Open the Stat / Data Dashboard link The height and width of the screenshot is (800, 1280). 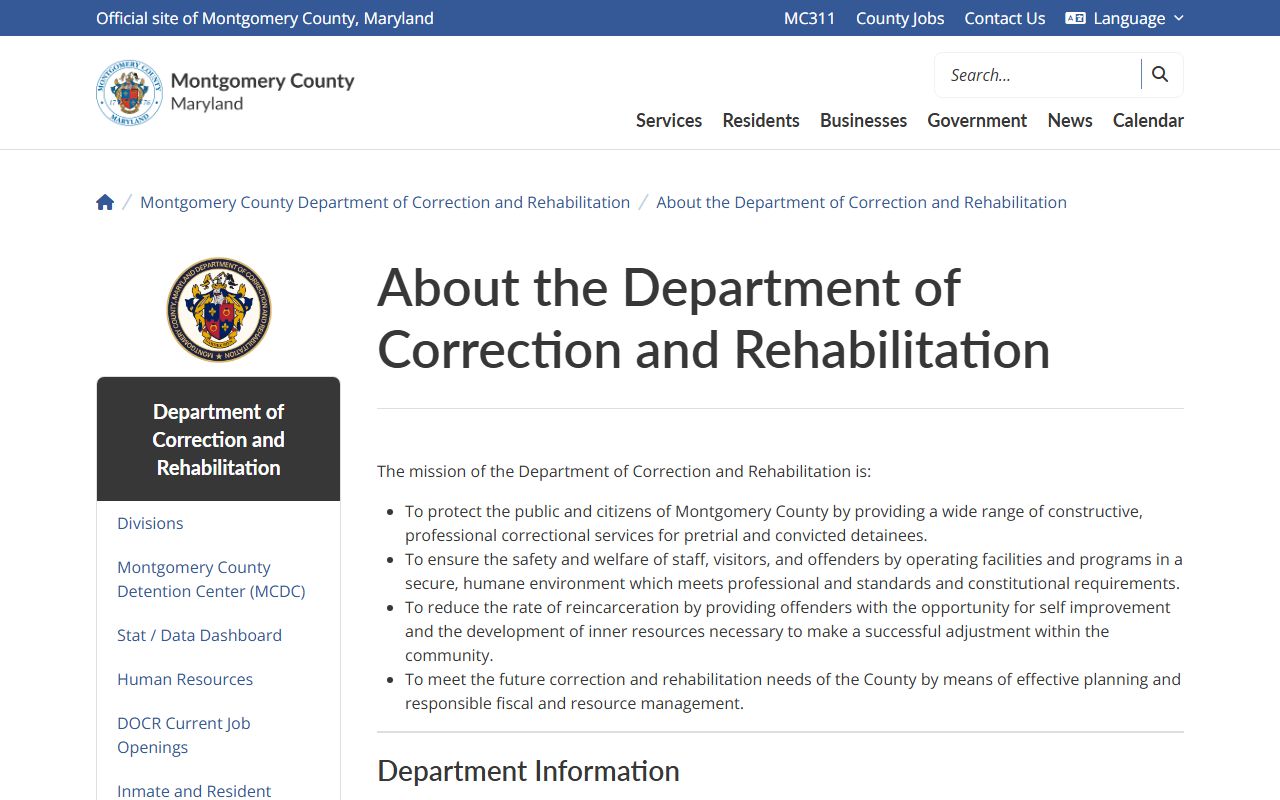pyautogui.click(x=199, y=635)
